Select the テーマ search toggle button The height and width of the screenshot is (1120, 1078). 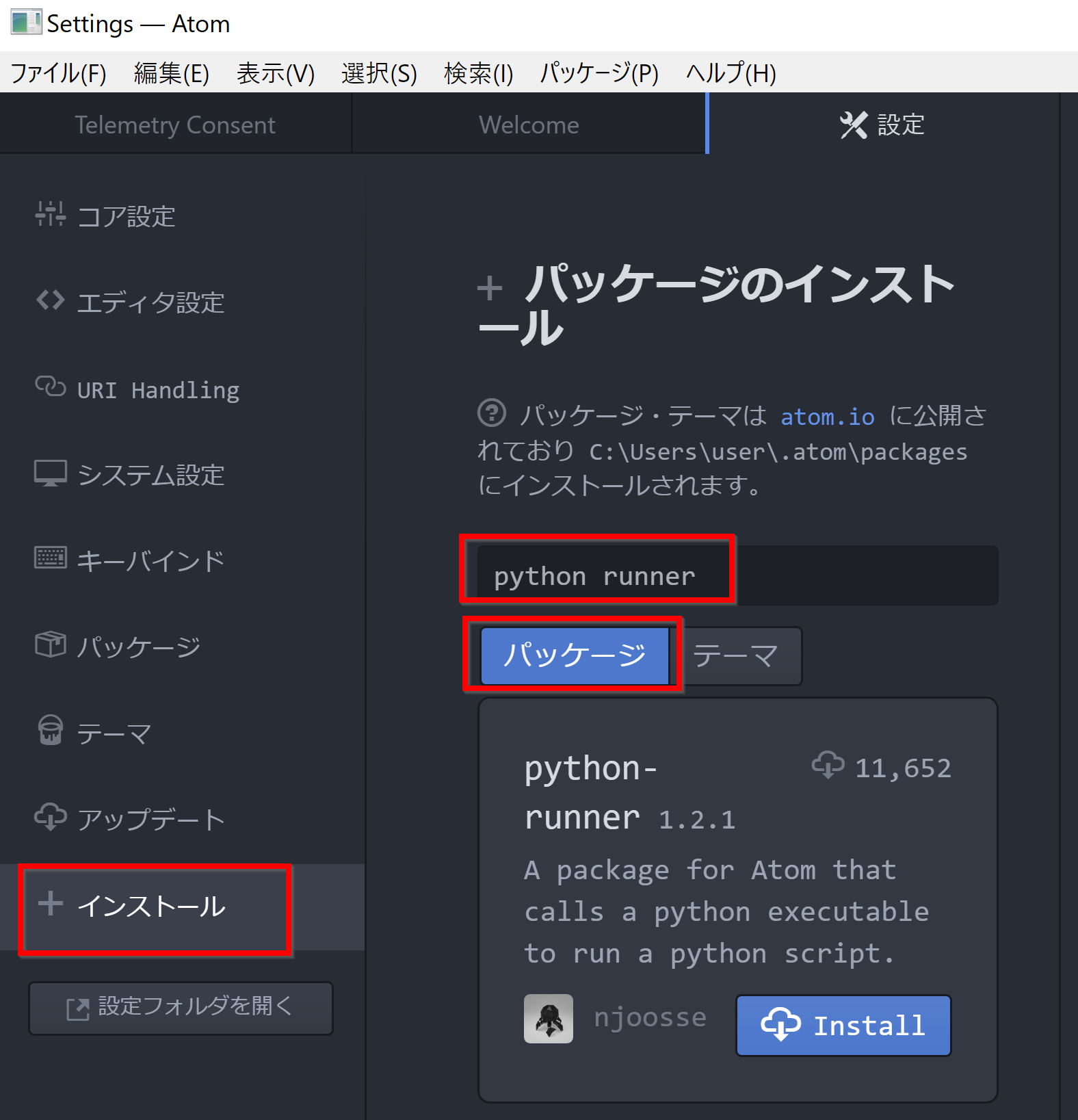pyautogui.click(x=736, y=655)
